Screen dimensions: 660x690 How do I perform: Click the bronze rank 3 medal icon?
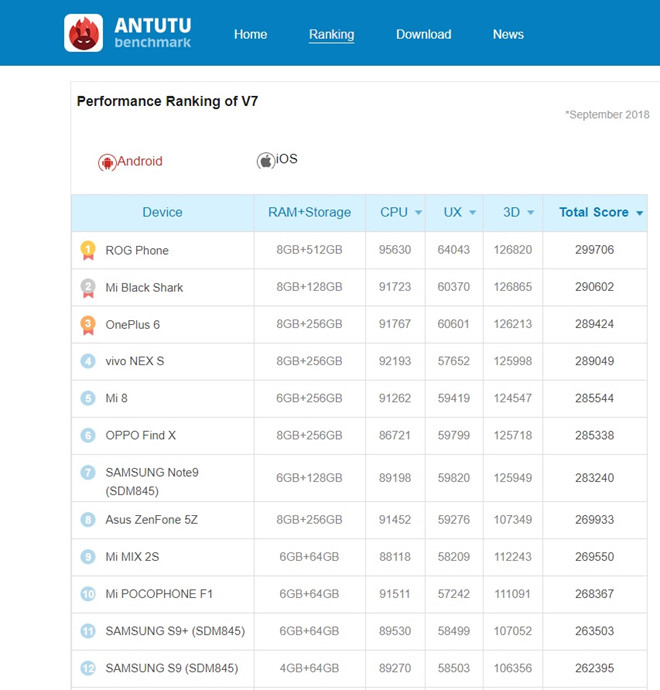click(88, 324)
